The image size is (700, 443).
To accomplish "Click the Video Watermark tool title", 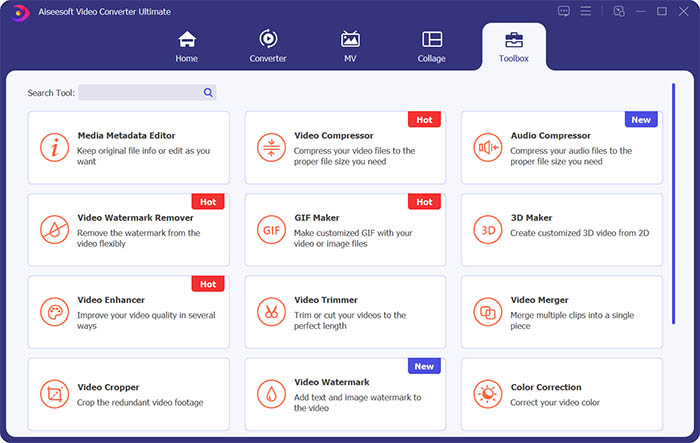I will pos(332,382).
